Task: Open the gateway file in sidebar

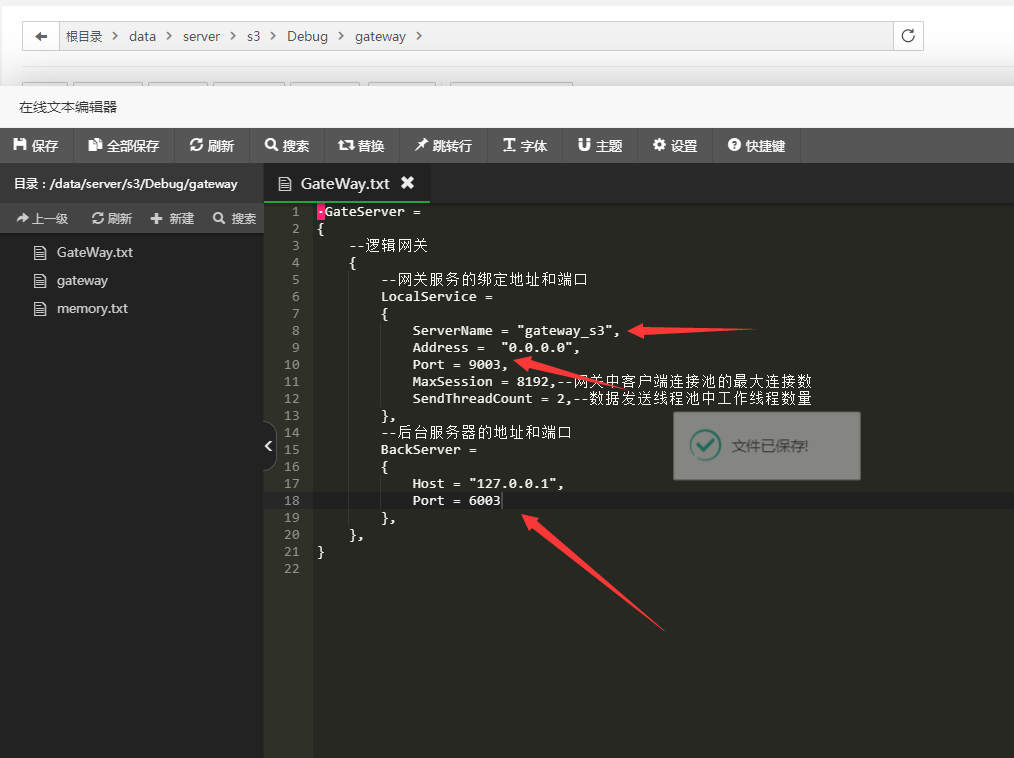Action: click(82, 281)
